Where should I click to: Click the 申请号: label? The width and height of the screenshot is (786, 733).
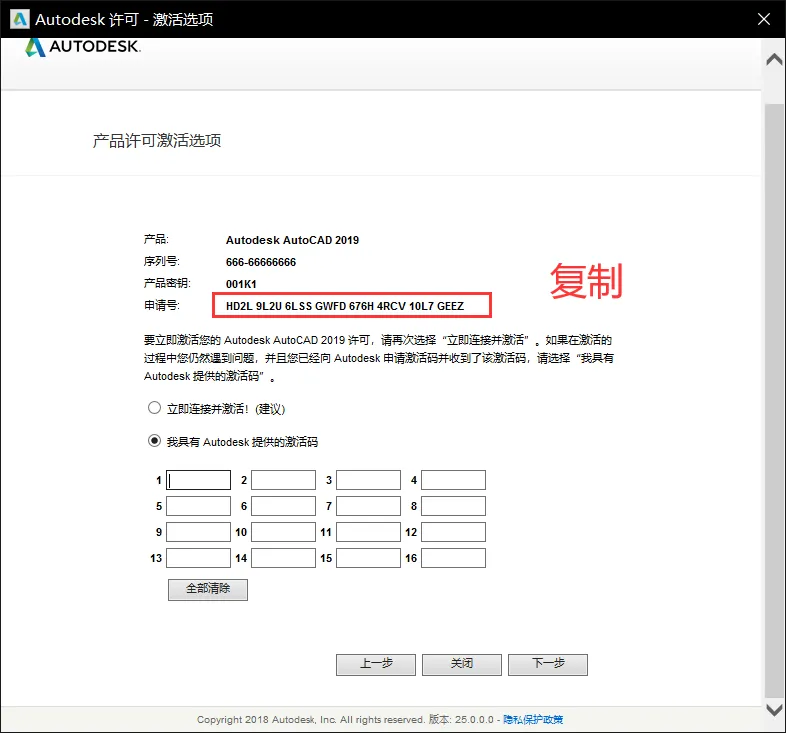[x=161, y=305]
